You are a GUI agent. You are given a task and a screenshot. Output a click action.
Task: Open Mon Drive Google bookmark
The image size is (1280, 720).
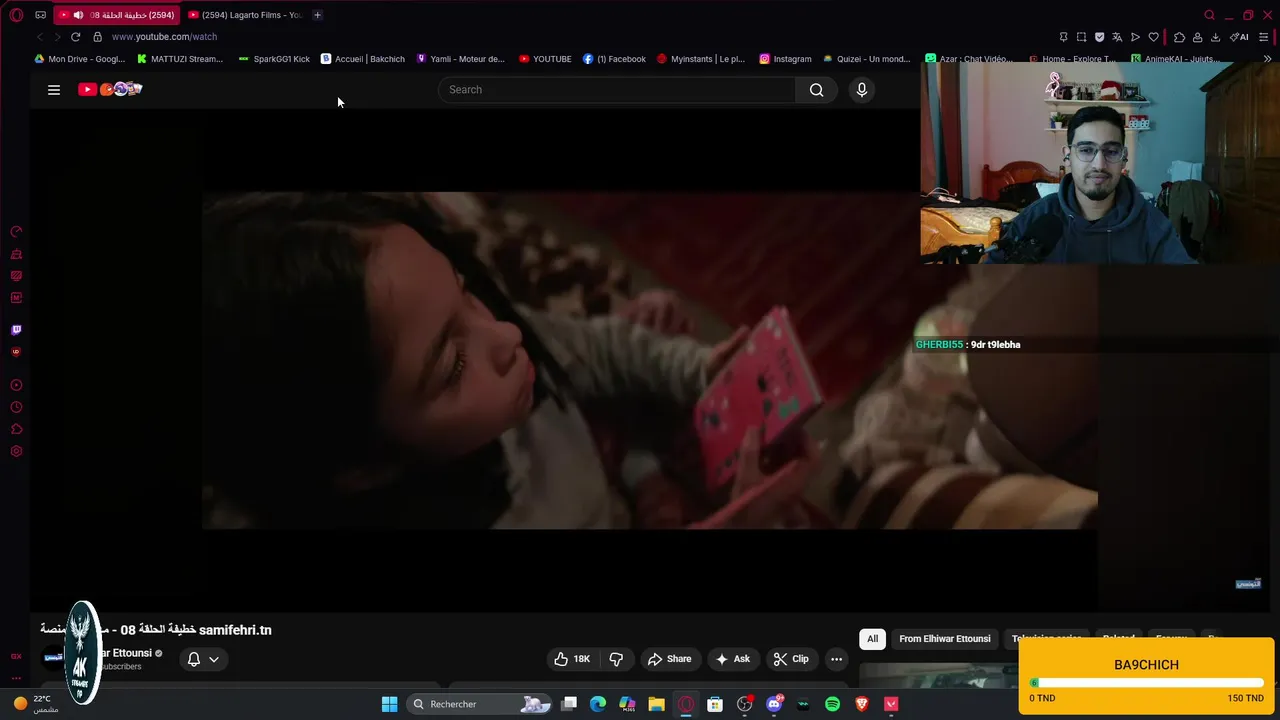(80, 59)
